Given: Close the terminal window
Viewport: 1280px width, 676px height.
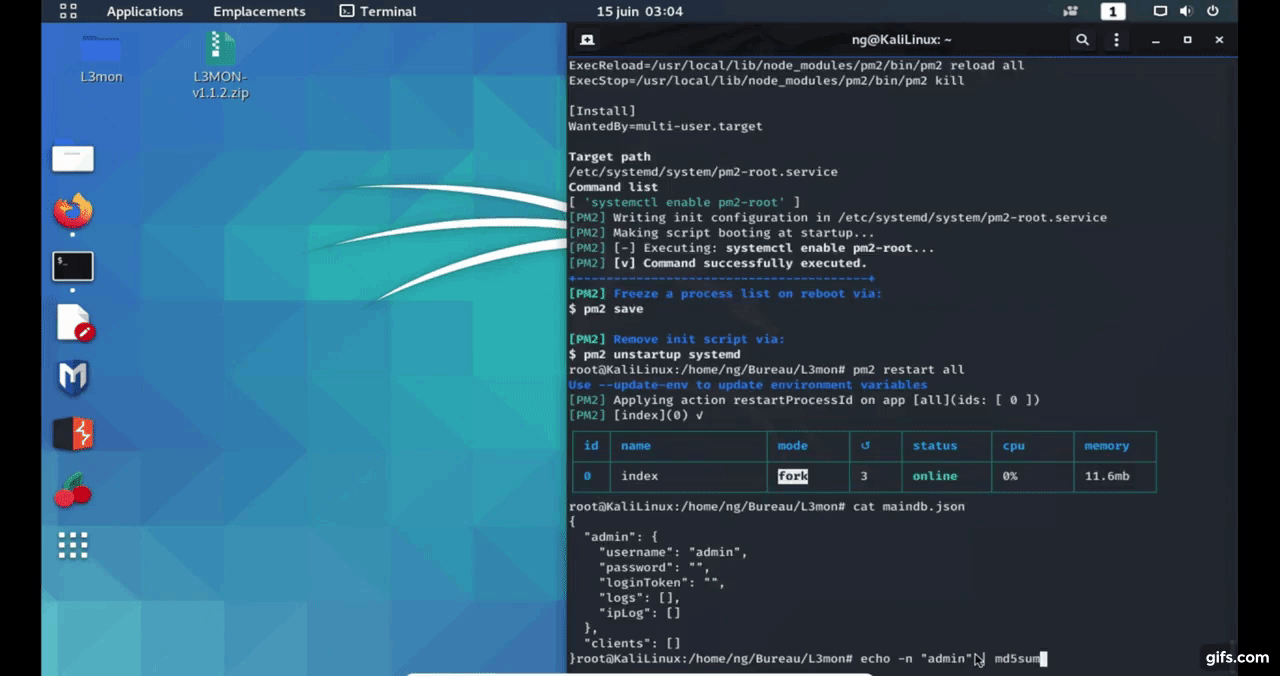Looking at the screenshot, I should tap(1219, 40).
